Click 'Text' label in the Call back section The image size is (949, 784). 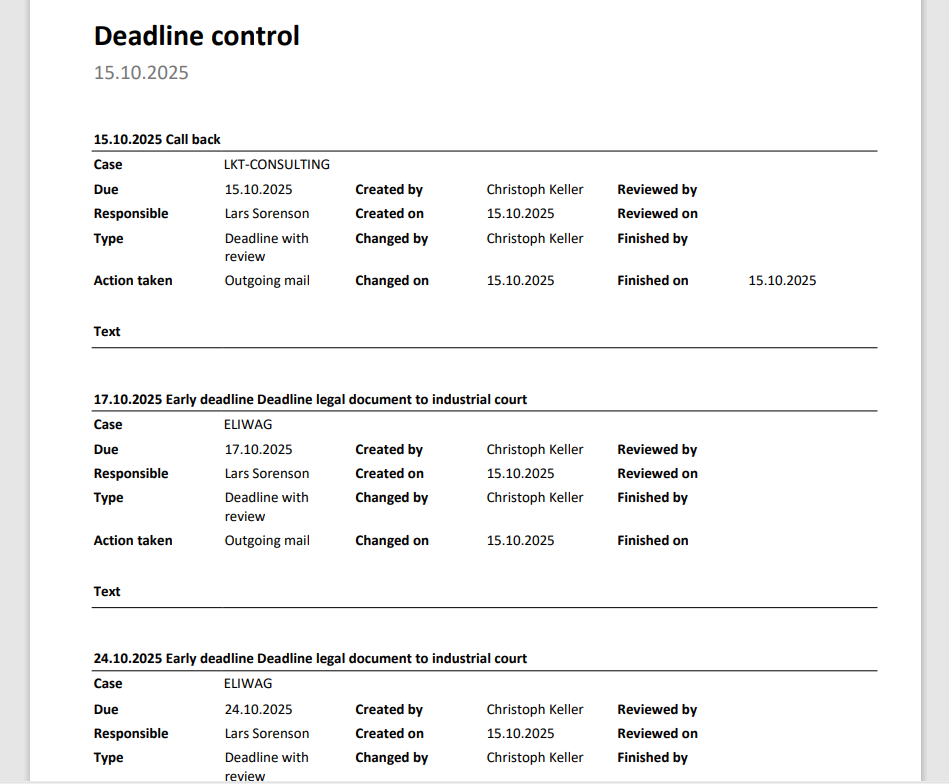click(107, 332)
